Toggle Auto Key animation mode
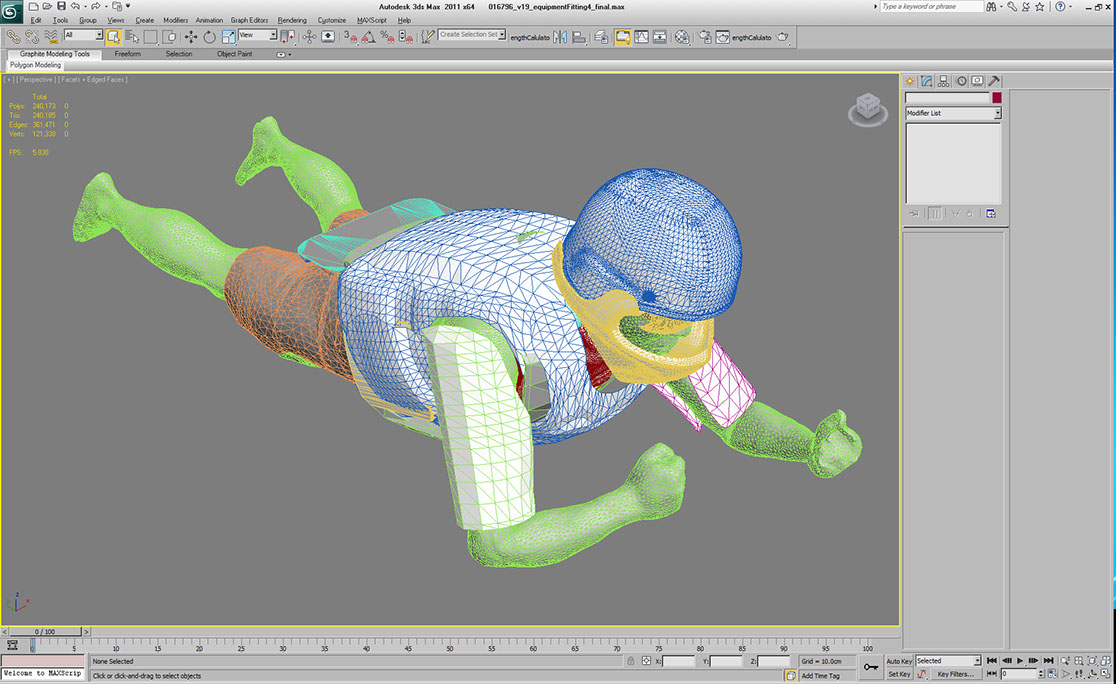Image resolution: width=1116 pixels, height=684 pixels. click(x=899, y=661)
